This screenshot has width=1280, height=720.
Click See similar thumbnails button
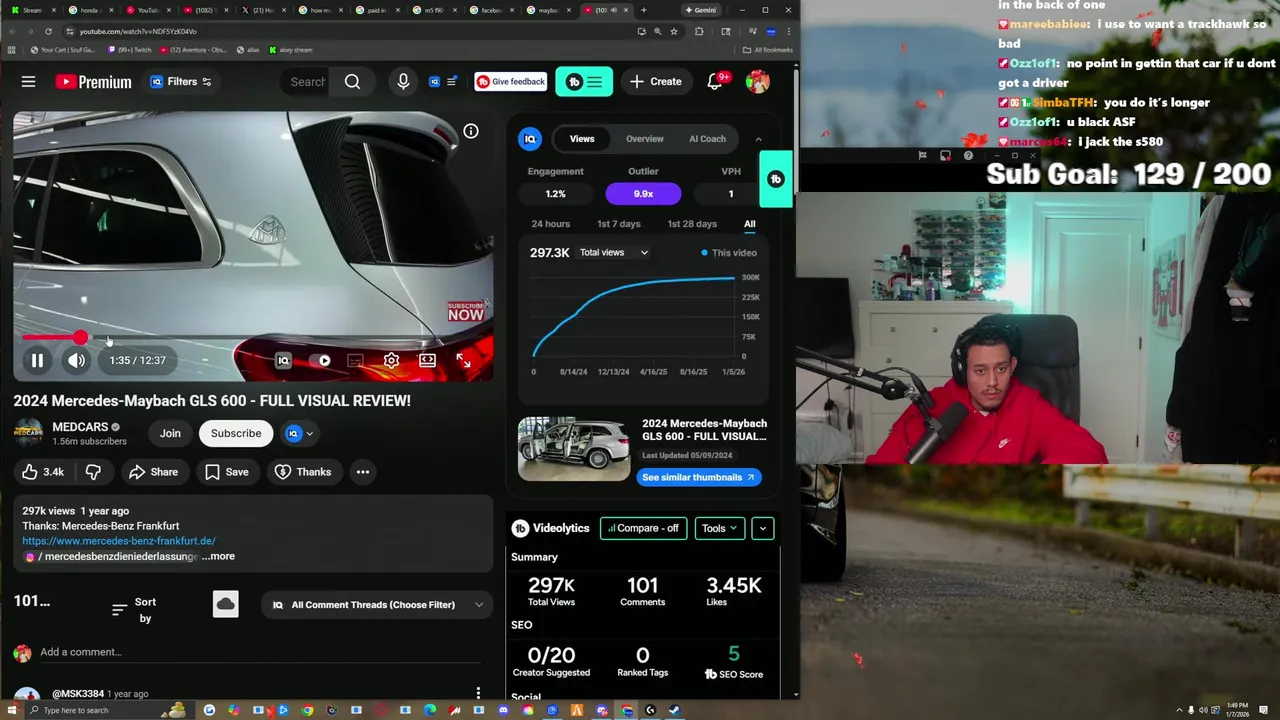(699, 477)
